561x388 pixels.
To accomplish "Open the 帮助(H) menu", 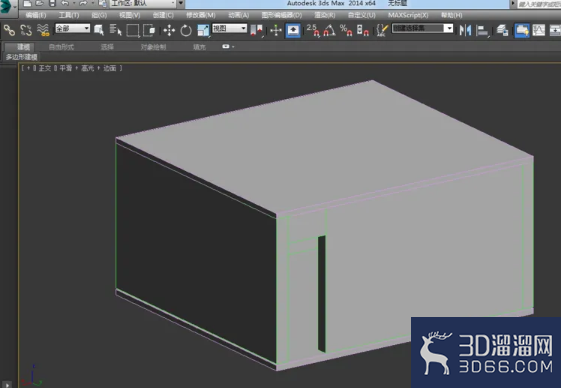I will pyautogui.click(x=452, y=15).
